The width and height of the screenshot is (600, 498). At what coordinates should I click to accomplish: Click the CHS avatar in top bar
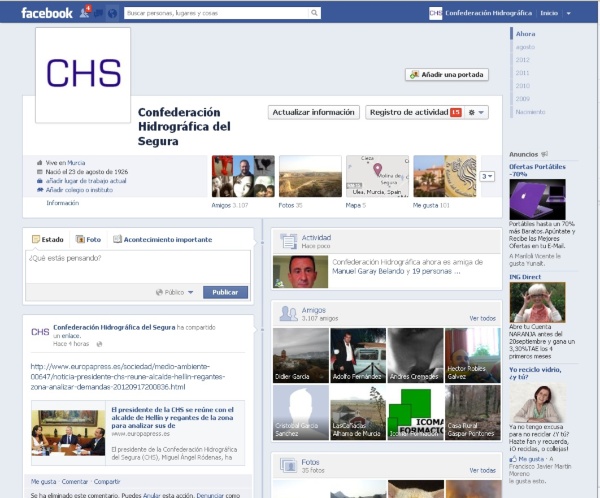[435, 13]
